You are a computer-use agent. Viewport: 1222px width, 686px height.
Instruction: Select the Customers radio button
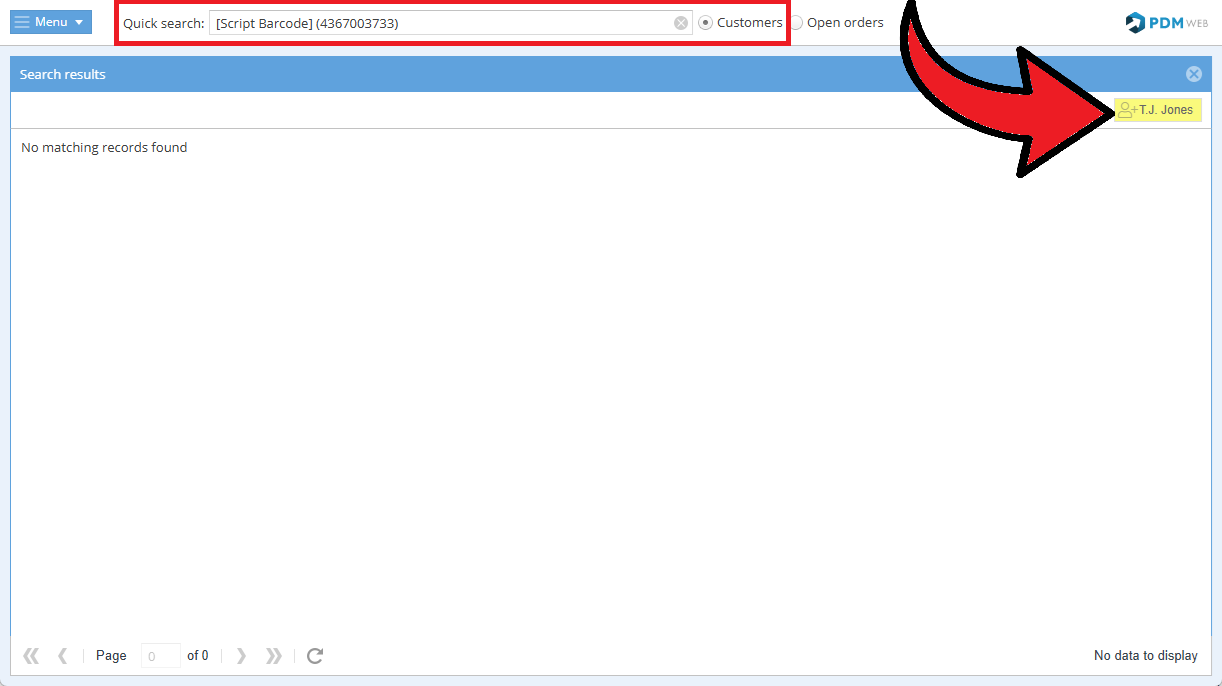(x=706, y=23)
